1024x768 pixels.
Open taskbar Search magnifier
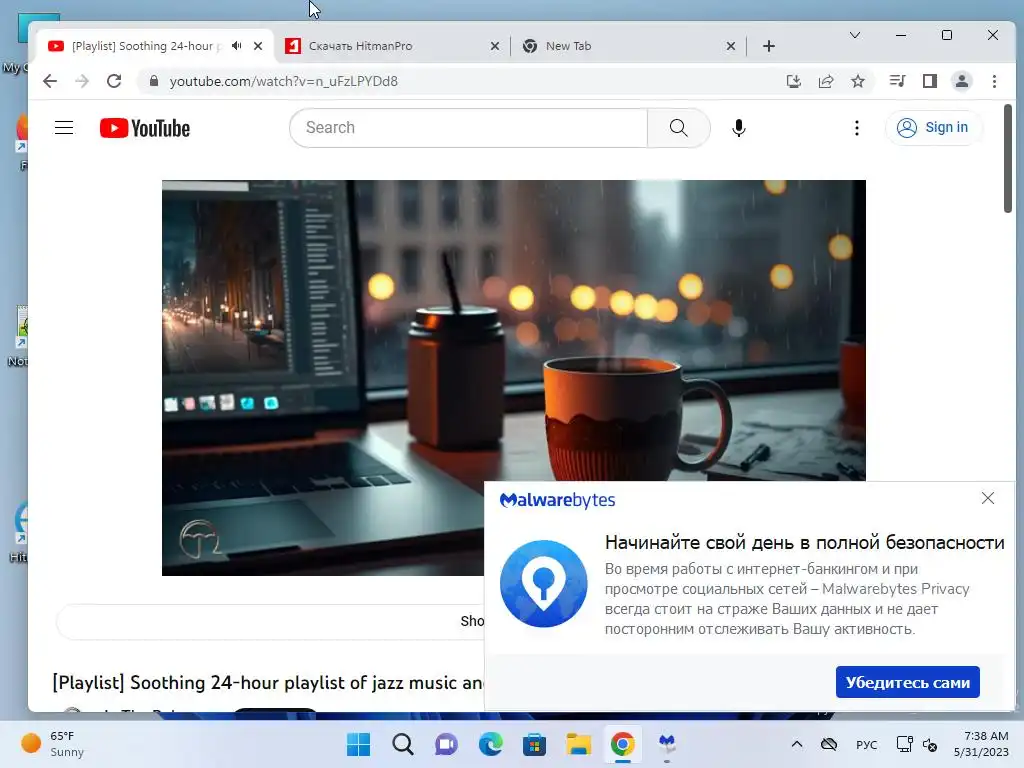(x=403, y=744)
